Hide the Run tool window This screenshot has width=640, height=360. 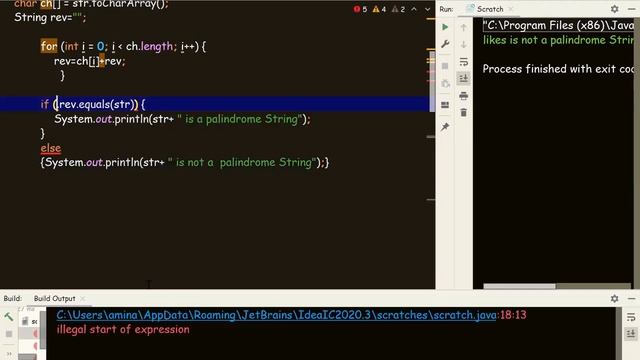631,9
